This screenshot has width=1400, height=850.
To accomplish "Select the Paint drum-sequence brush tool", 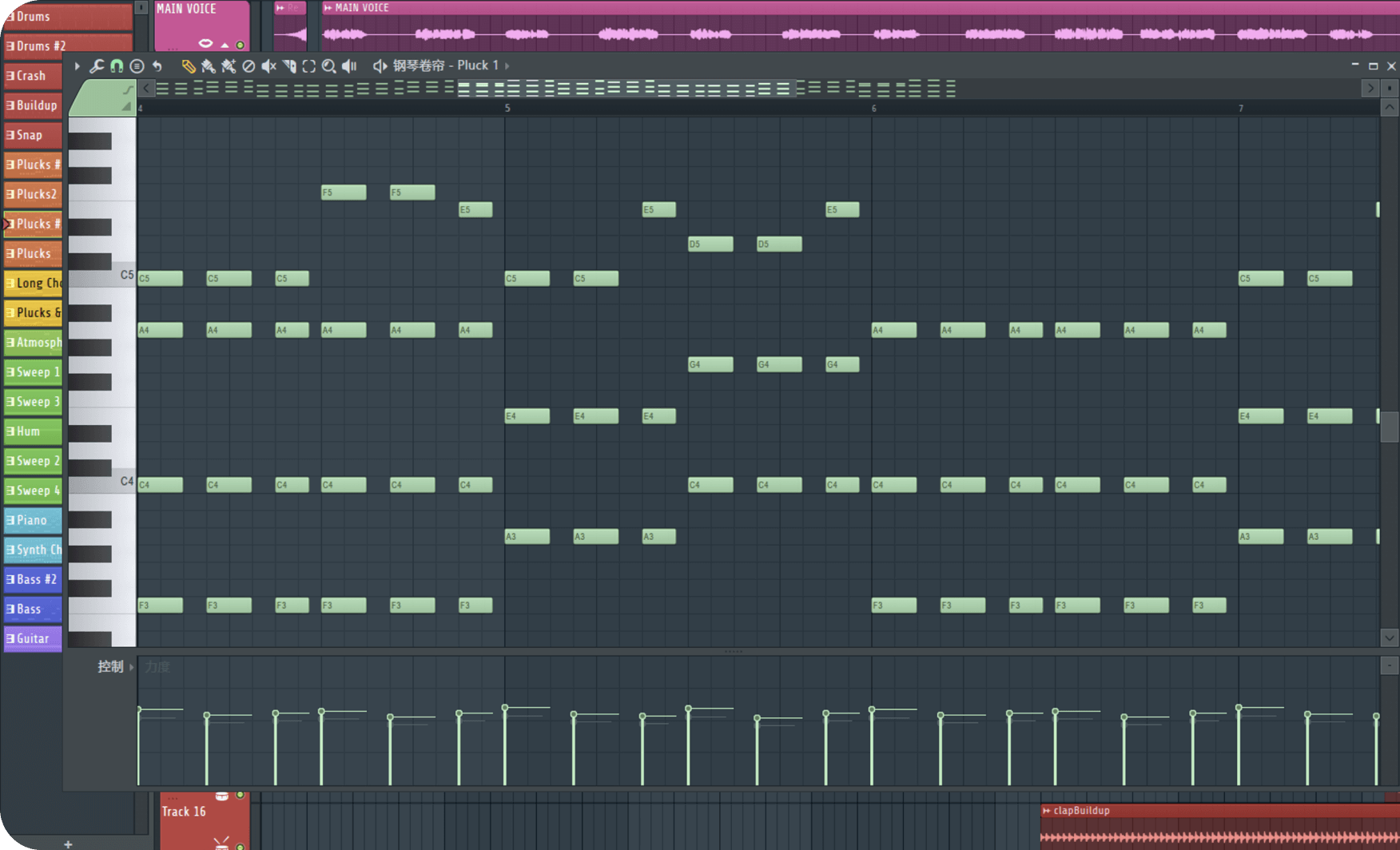I will [229, 66].
